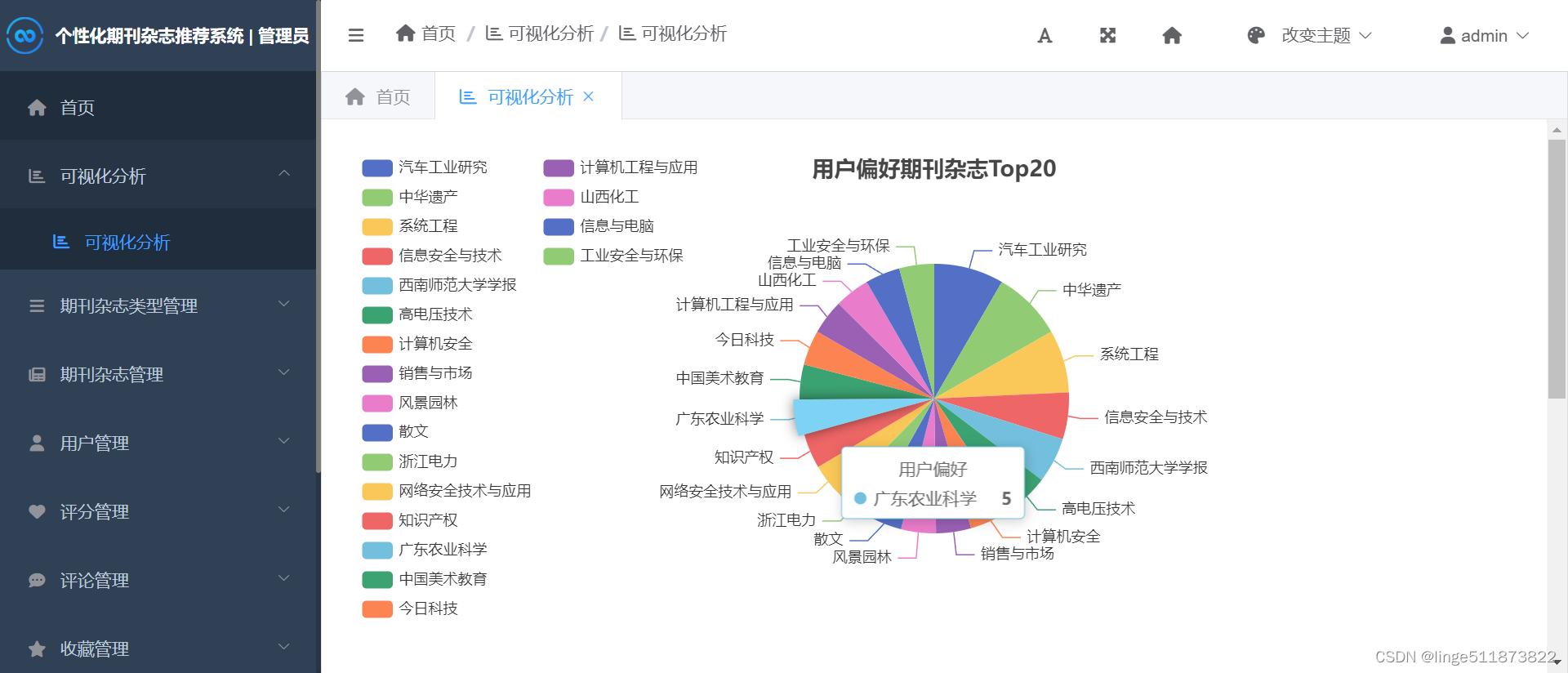Click the house icon on 首页 tab
Image resolution: width=1568 pixels, height=673 pixels.
tap(354, 96)
